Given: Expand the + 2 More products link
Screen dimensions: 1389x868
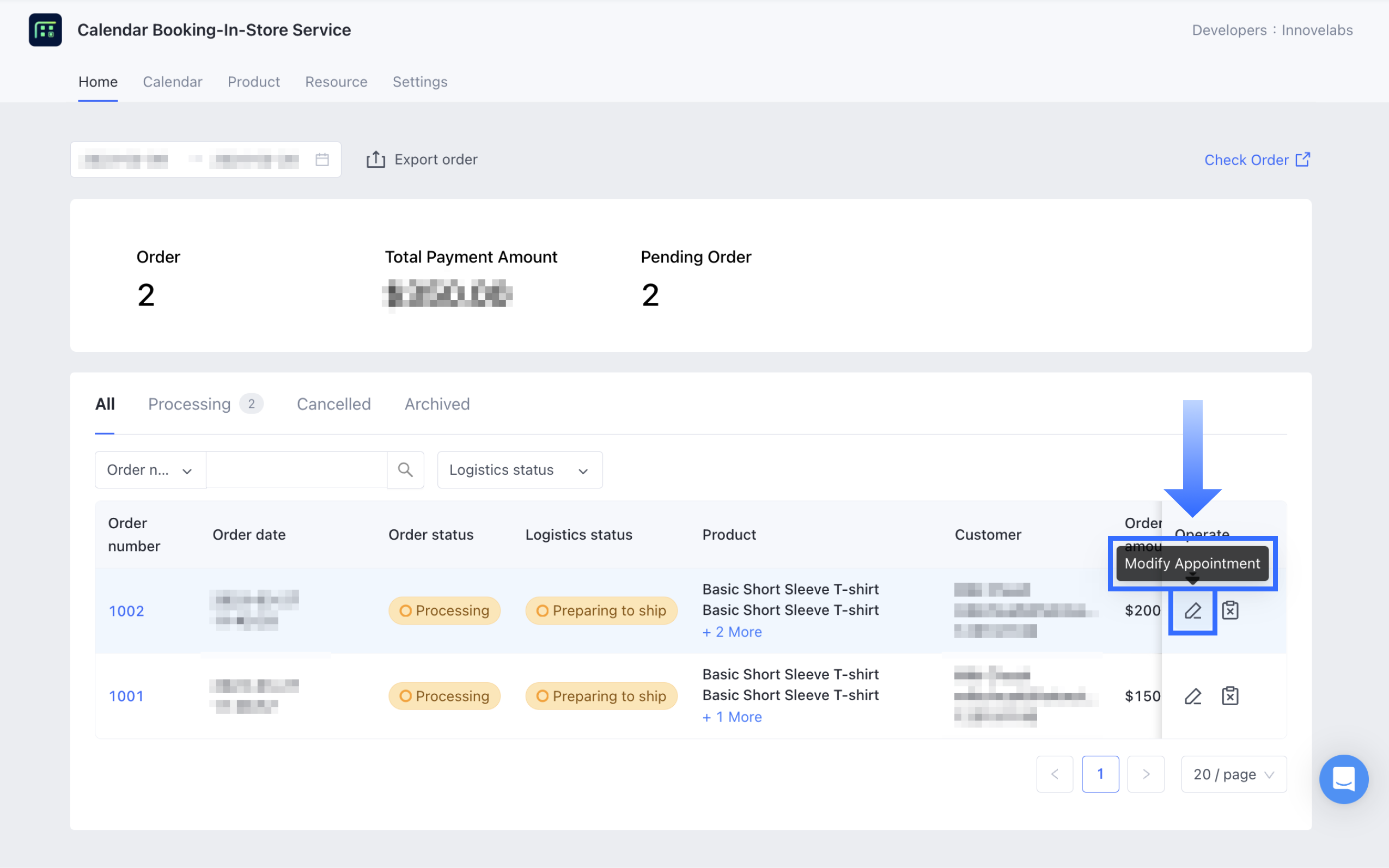Looking at the screenshot, I should click(732, 632).
